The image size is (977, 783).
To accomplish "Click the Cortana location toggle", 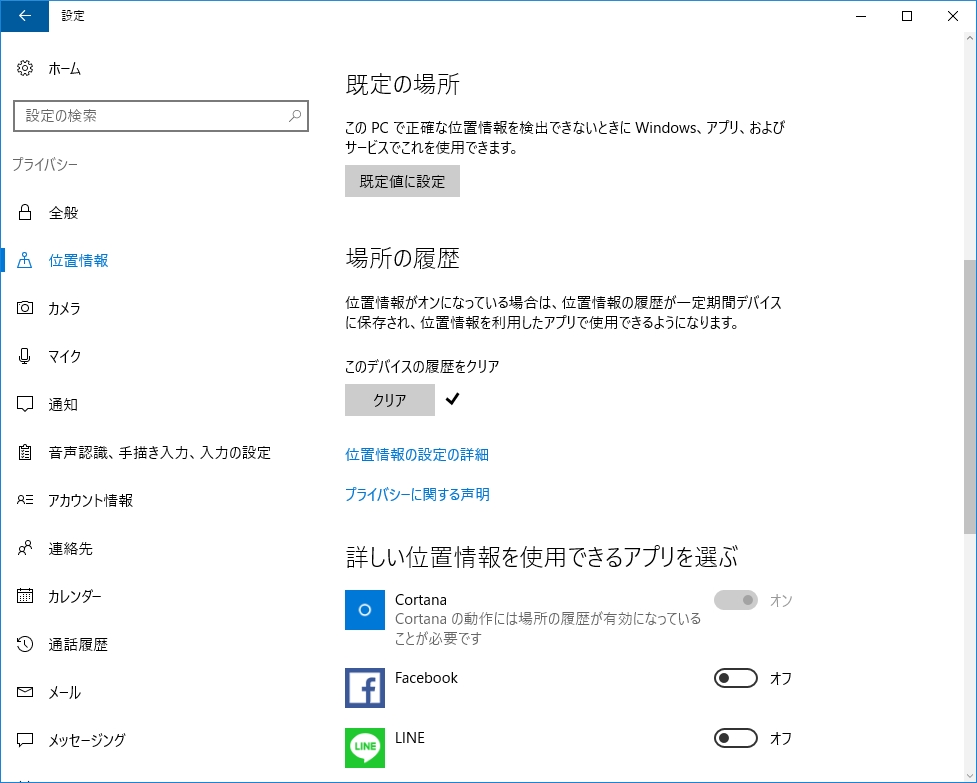I will (x=736, y=600).
